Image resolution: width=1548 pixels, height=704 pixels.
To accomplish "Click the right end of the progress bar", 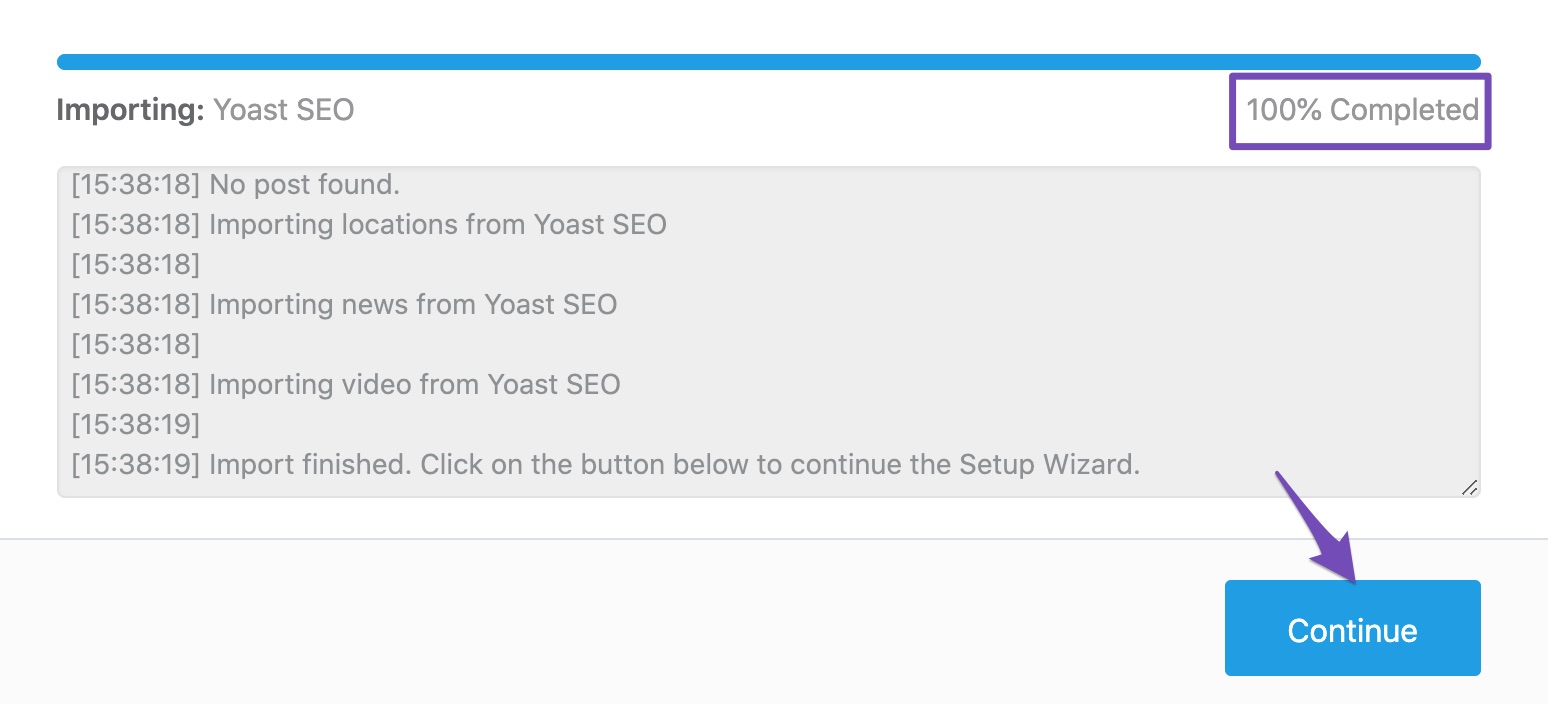I will (x=1470, y=60).
